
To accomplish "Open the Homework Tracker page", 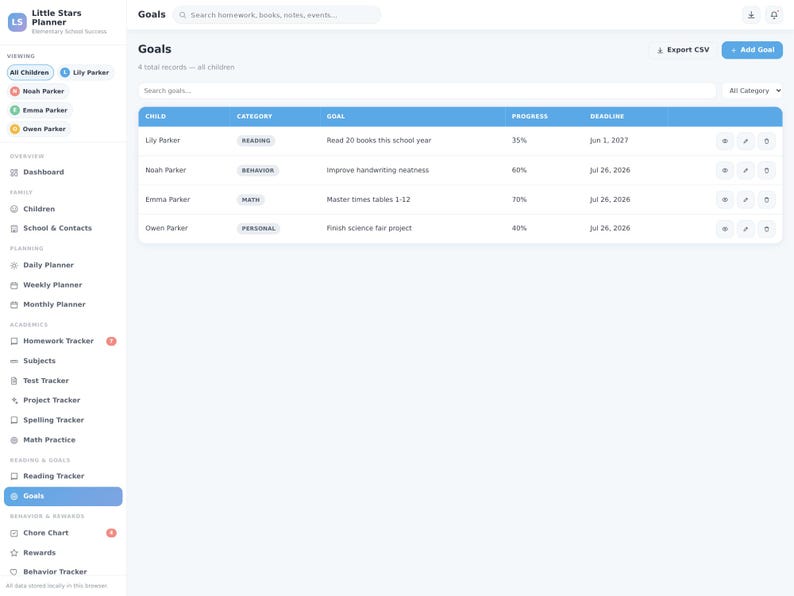I will [63, 341].
